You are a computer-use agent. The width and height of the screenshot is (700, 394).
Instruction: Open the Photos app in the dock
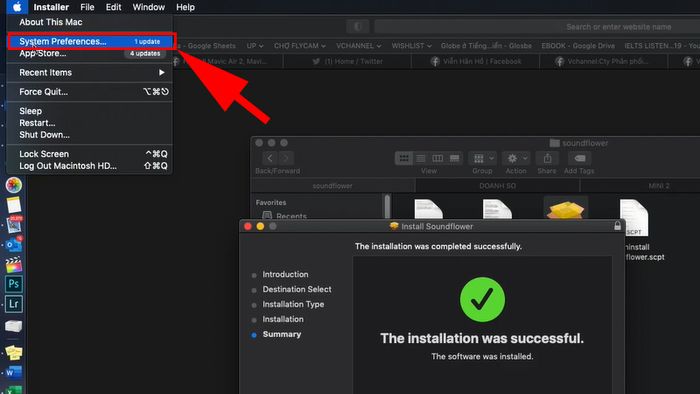click(14, 185)
